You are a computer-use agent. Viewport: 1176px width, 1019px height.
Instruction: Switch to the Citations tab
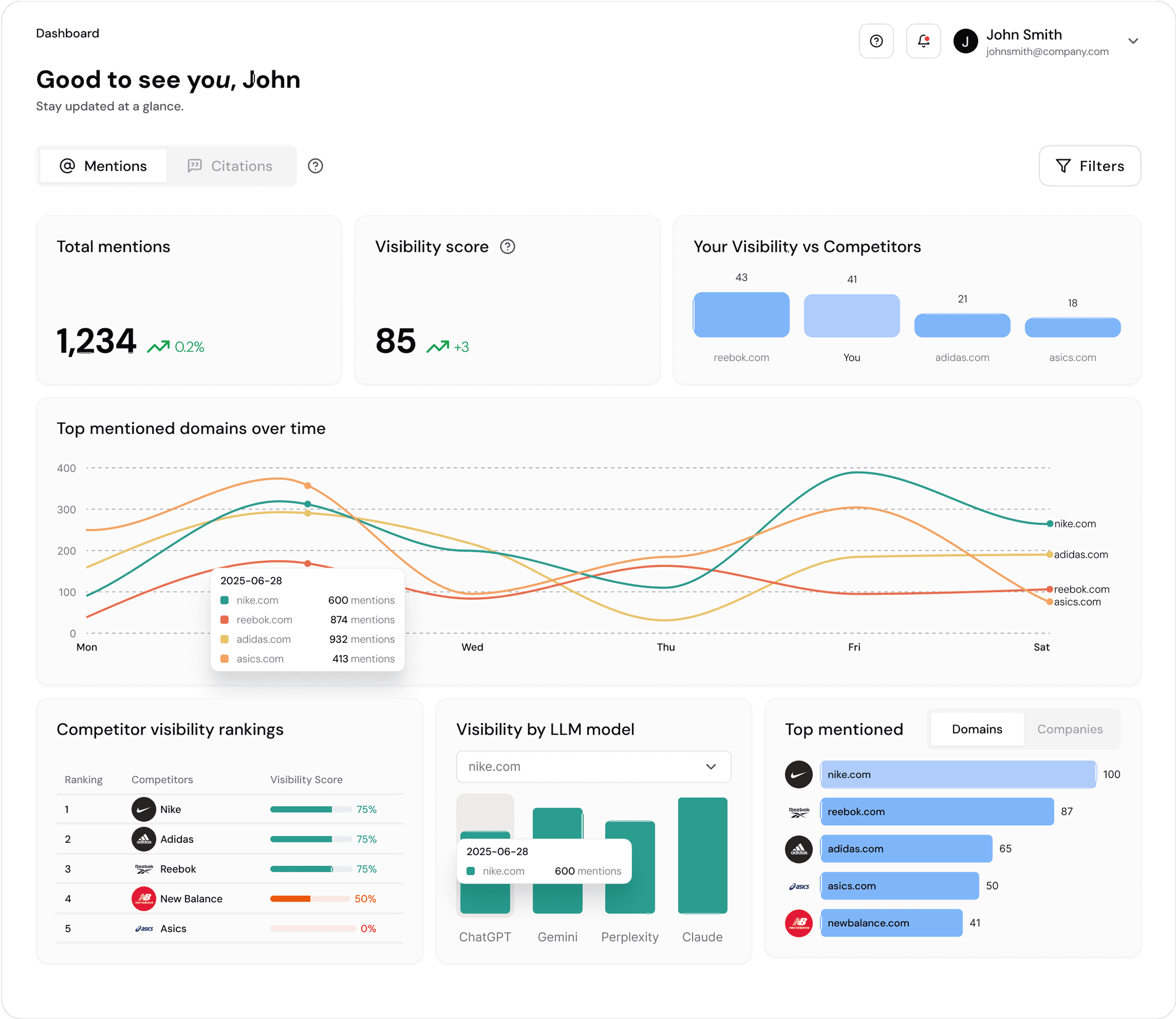[230, 166]
